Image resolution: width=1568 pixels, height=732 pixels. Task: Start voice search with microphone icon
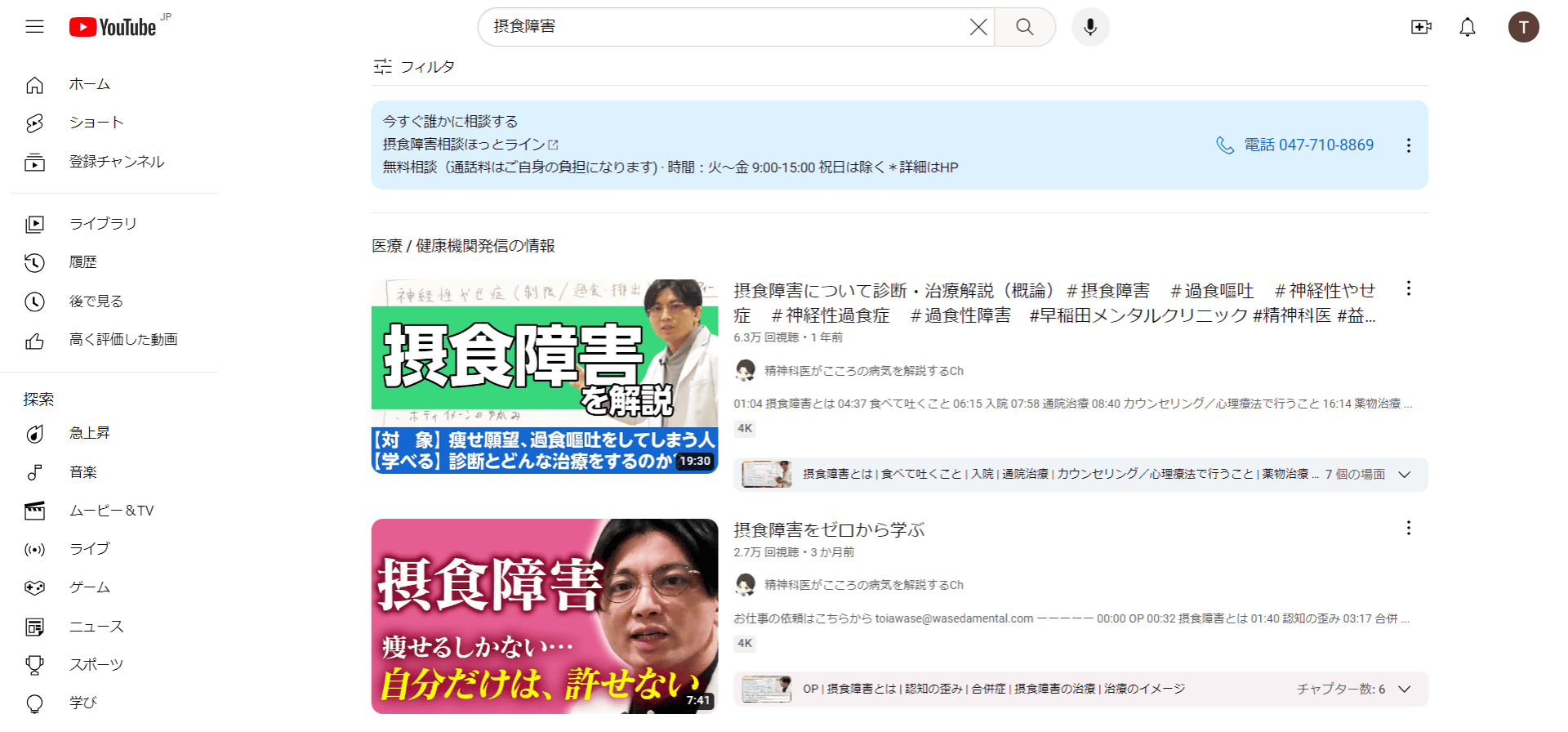point(1090,27)
